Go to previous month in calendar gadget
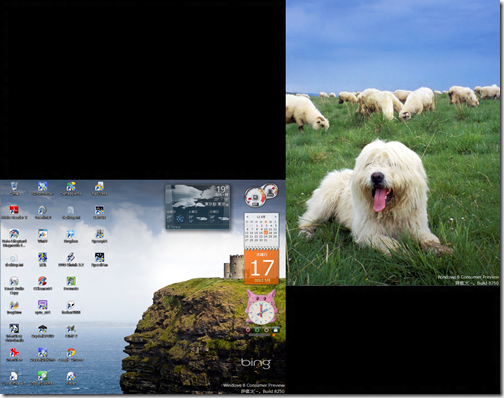This screenshot has width=504, height=398. 247,217
